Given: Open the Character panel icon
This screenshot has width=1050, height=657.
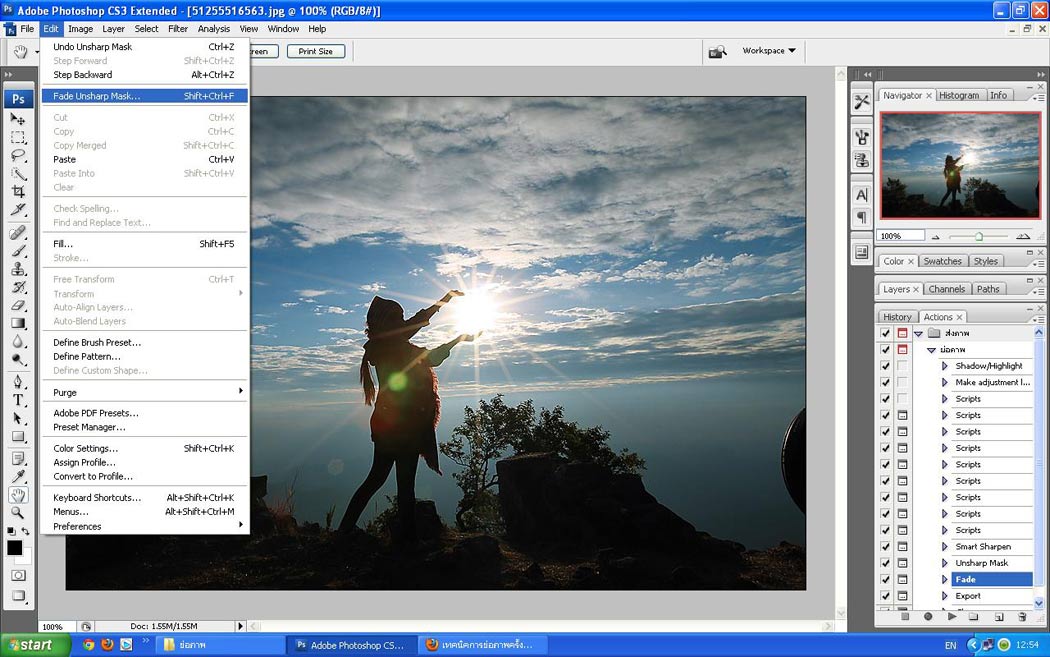Looking at the screenshot, I should coord(861,195).
